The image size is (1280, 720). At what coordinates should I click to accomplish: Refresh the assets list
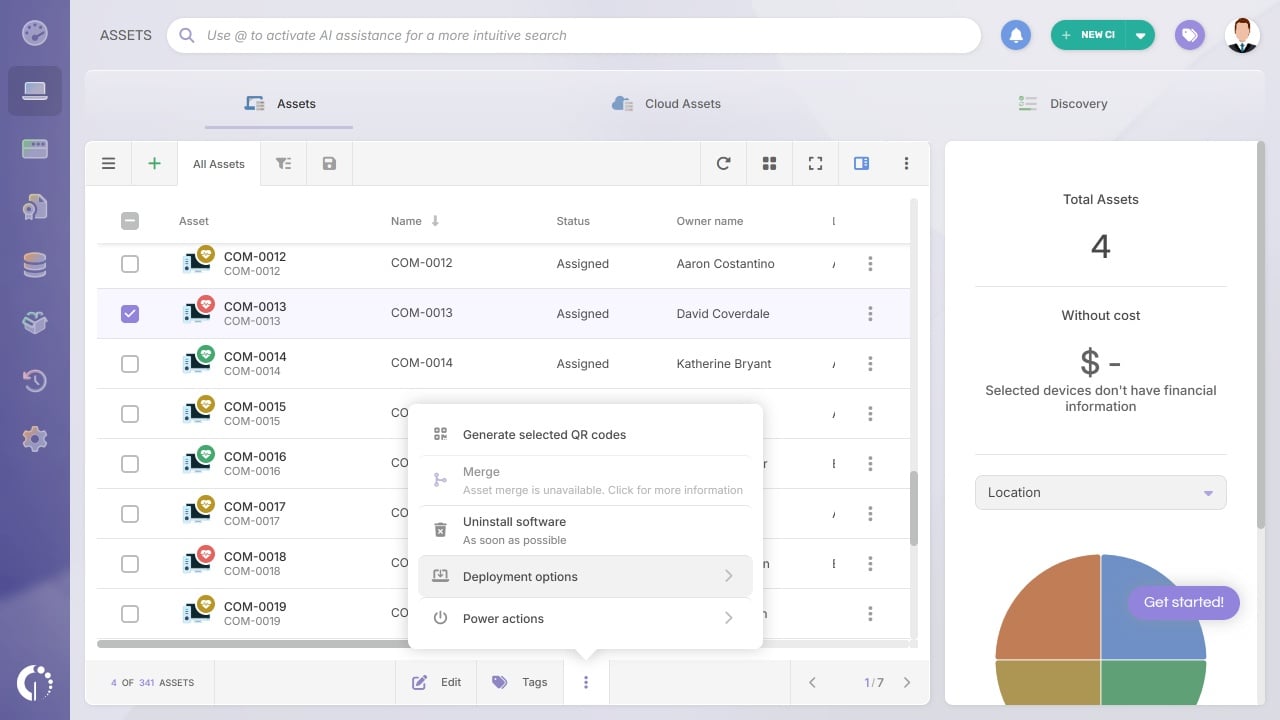(723, 162)
